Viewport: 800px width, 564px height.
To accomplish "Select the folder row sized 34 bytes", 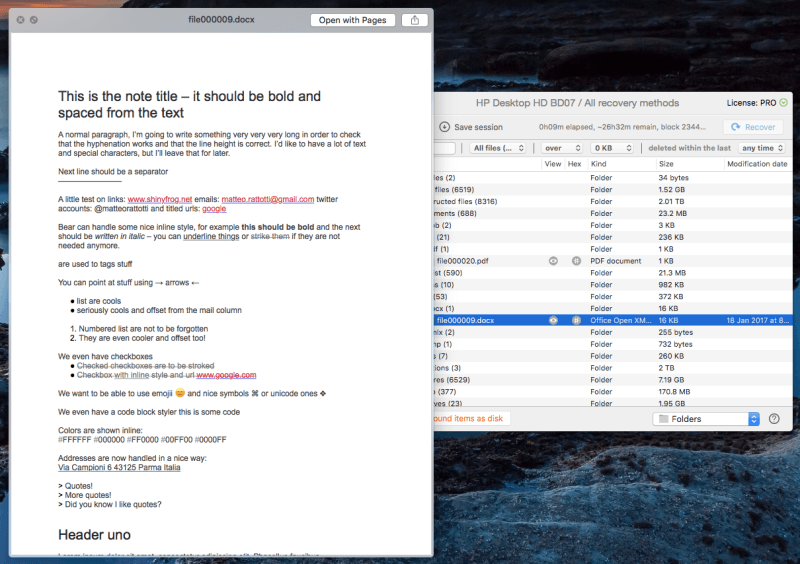I will click(613, 178).
